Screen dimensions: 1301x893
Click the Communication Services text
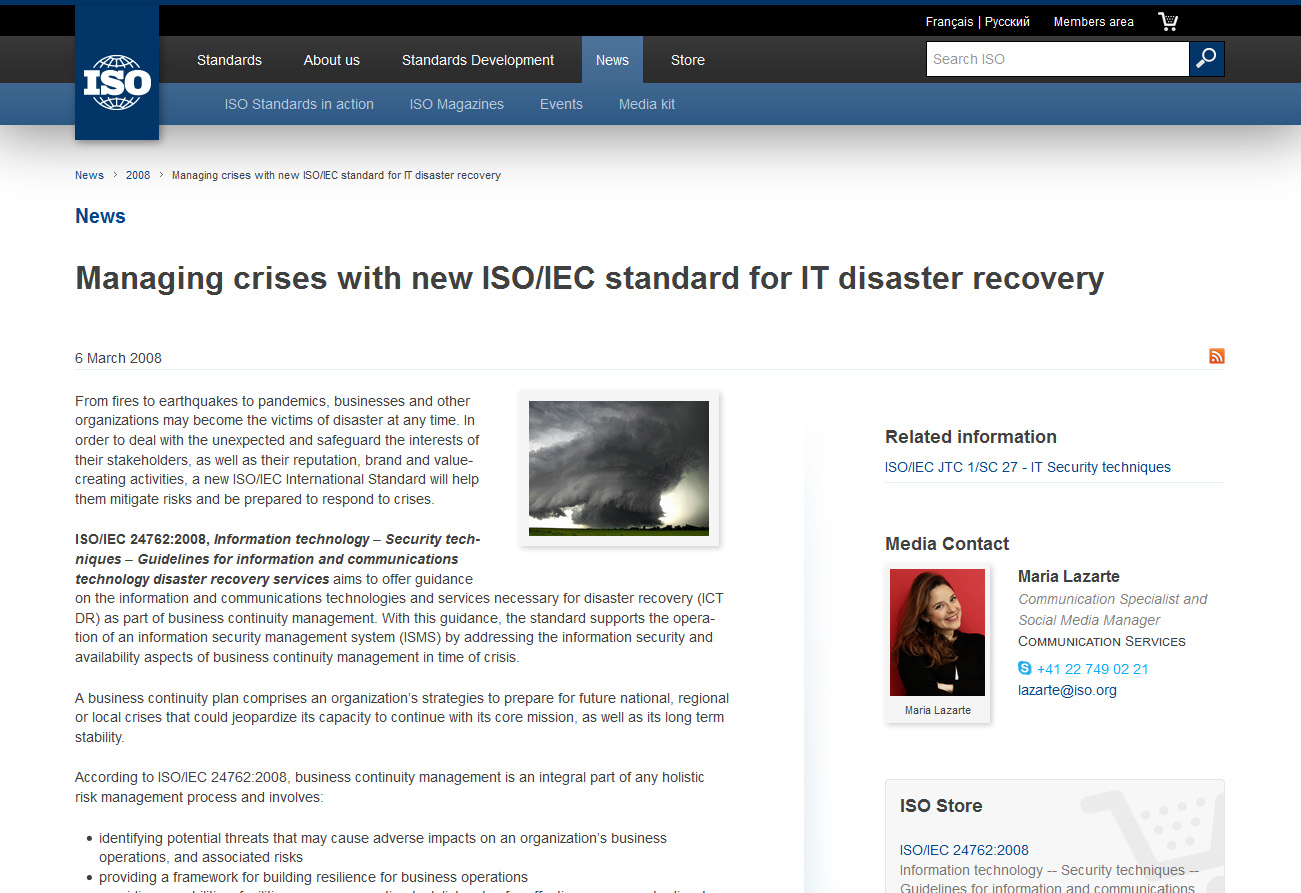(x=1102, y=641)
